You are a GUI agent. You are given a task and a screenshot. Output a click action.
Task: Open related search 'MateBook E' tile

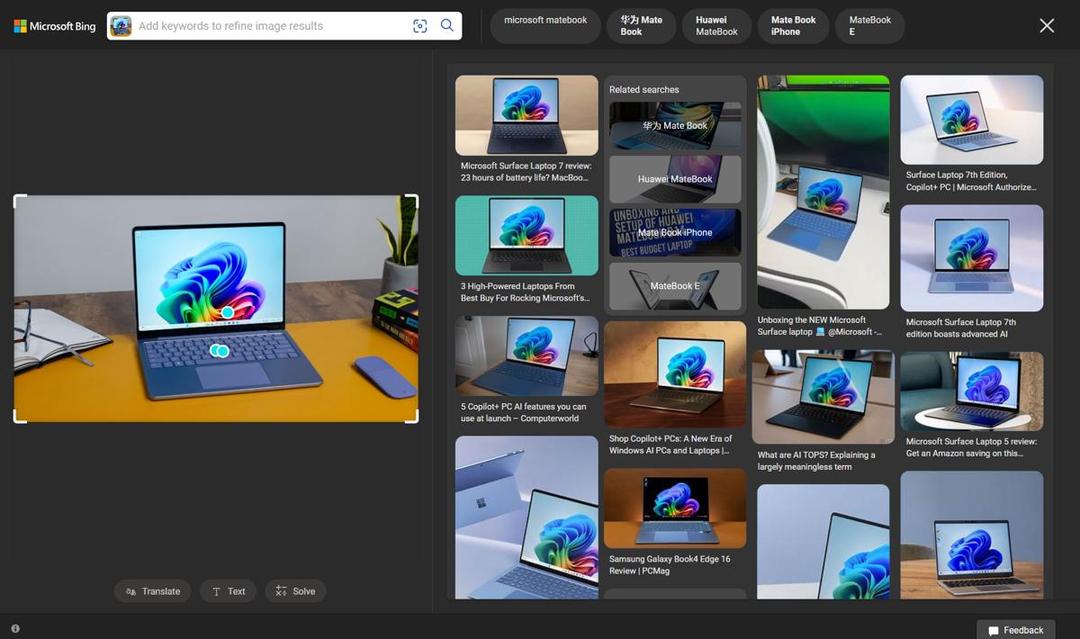[675, 286]
